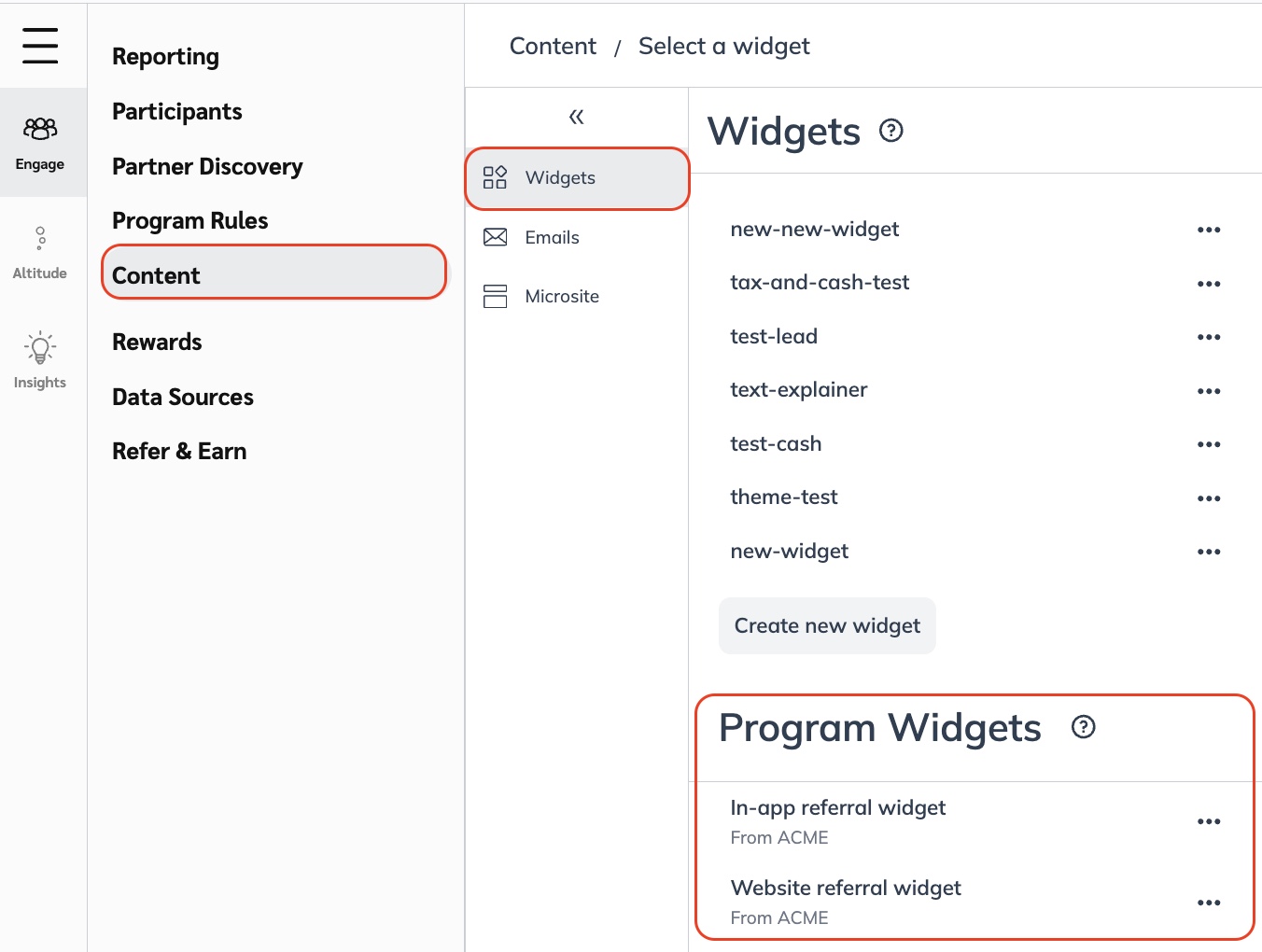Click the Content breadcrumb link
This screenshot has height=952, width=1262.
pyautogui.click(x=553, y=47)
